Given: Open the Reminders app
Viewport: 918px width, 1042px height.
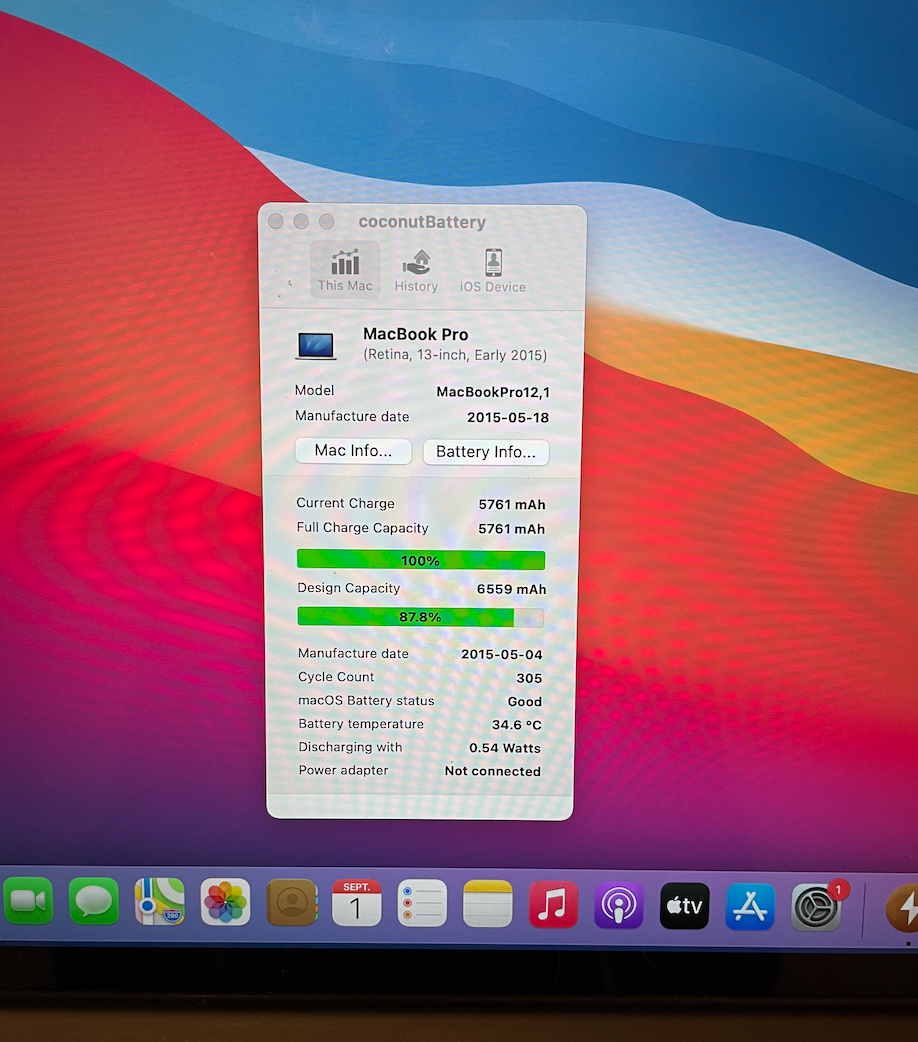Looking at the screenshot, I should [422, 903].
